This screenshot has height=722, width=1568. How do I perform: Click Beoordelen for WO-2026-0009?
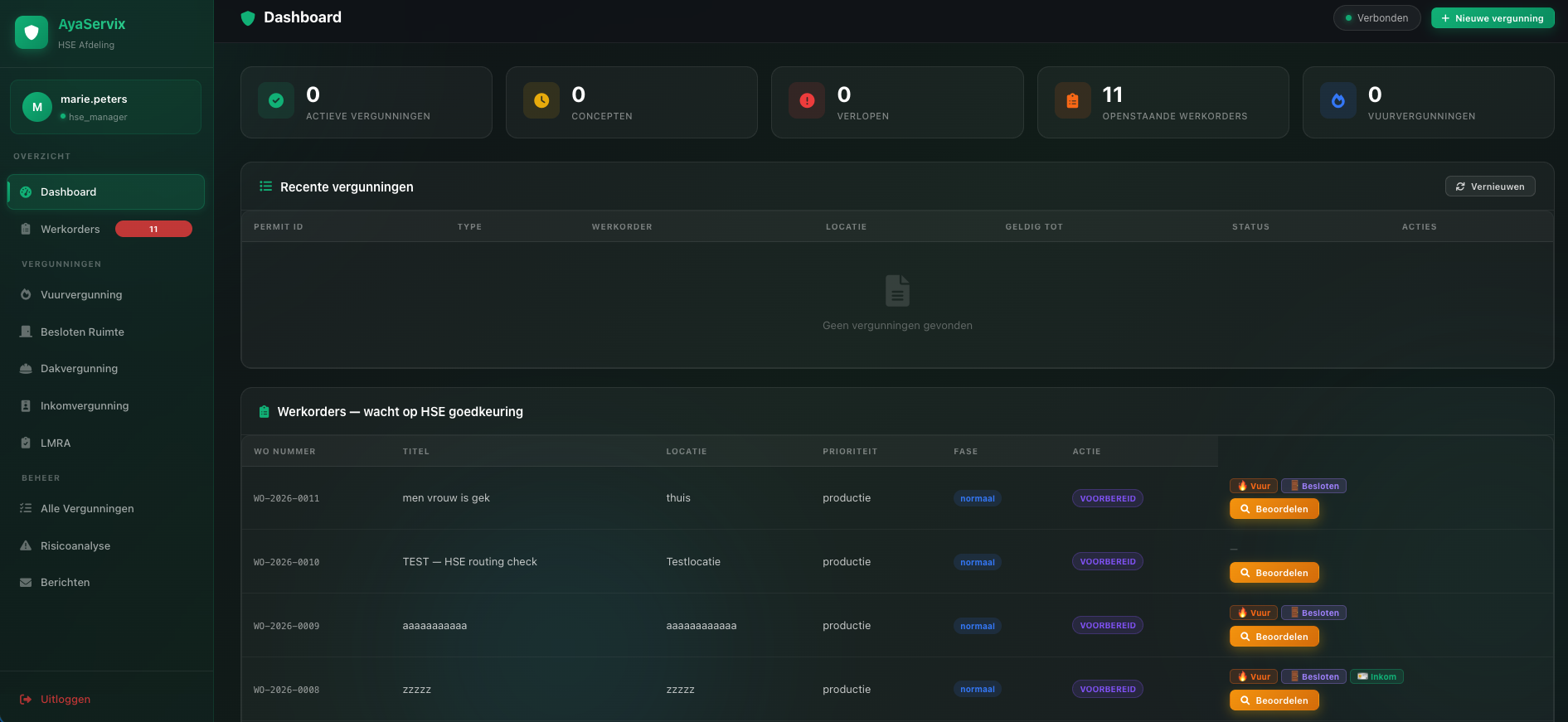click(x=1274, y=637)
